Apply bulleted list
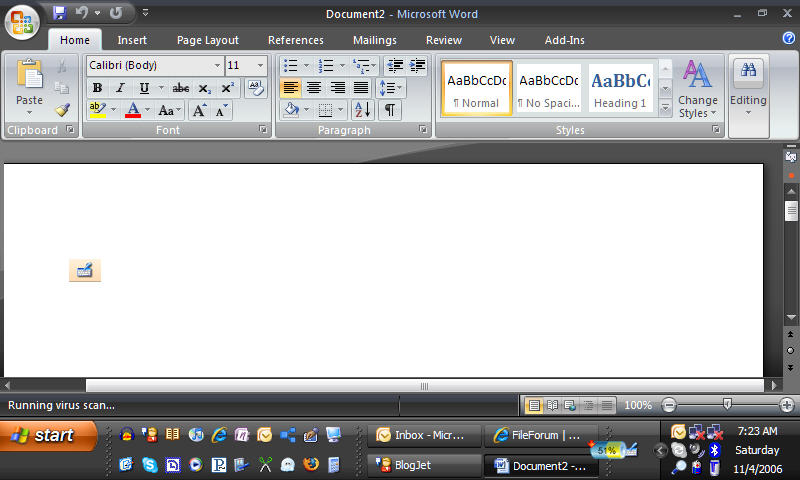This screenshot has height=480, width=800. (290, 65)
